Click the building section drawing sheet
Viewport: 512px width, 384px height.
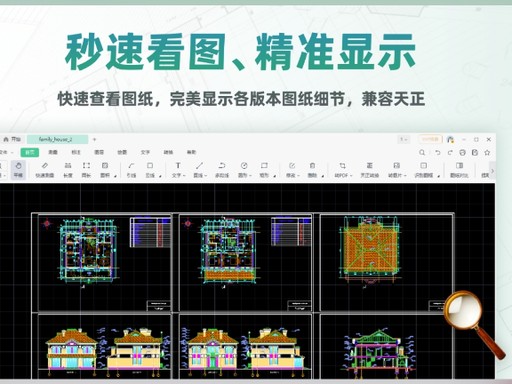point(386,347)
